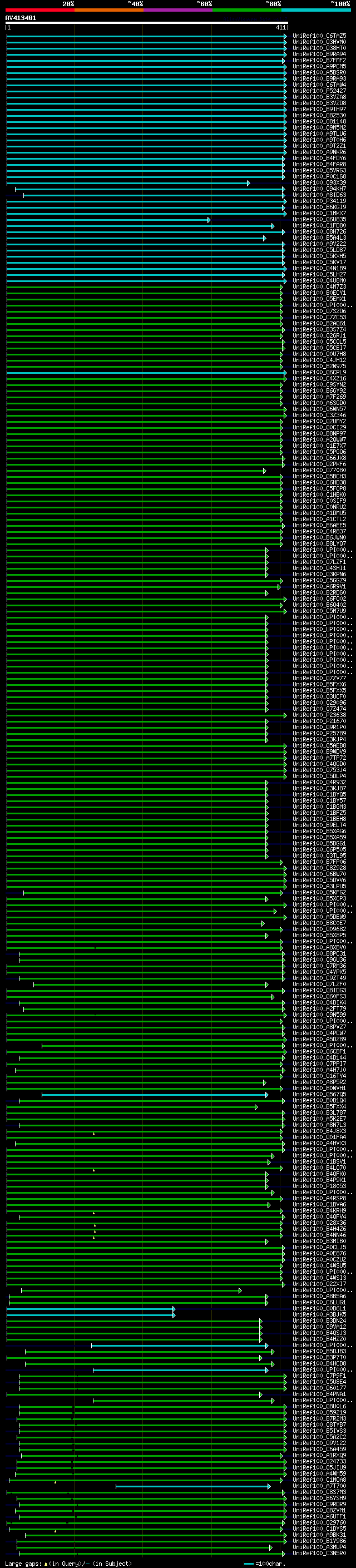Select the label UniRef100_P25789
The height and width of the screenshot is (1568, 356).
319,733
